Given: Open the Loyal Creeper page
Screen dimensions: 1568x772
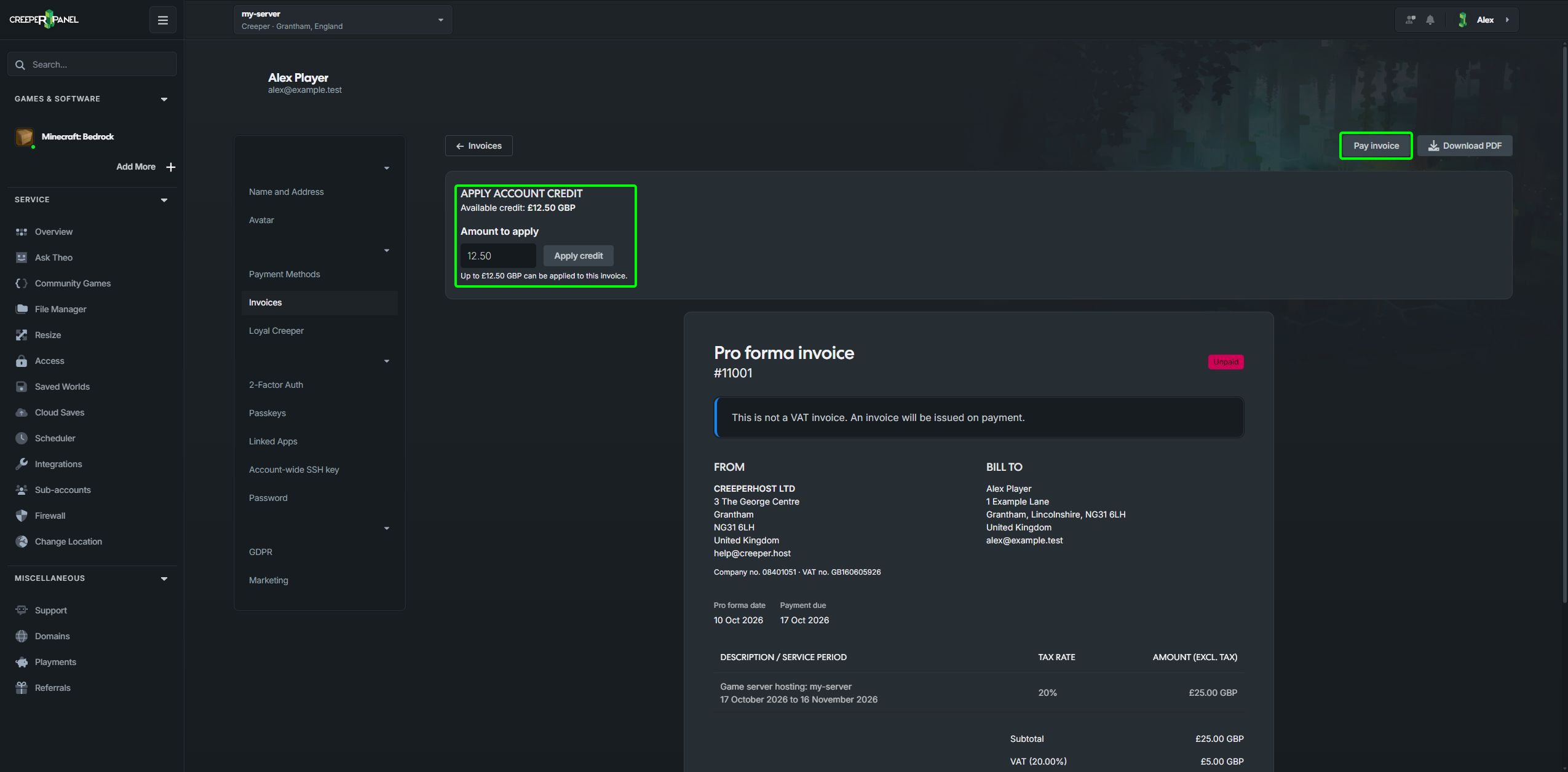Looking at the screenshot, I should coord(320,331).
